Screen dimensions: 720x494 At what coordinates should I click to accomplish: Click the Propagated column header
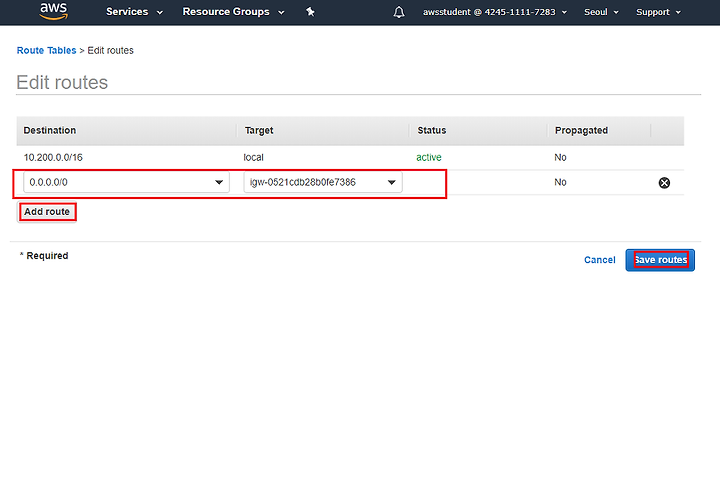tap(581, 130)
